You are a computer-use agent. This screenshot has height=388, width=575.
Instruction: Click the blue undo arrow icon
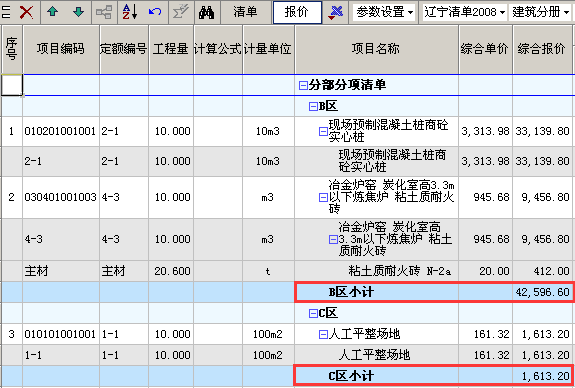point(155,12)
